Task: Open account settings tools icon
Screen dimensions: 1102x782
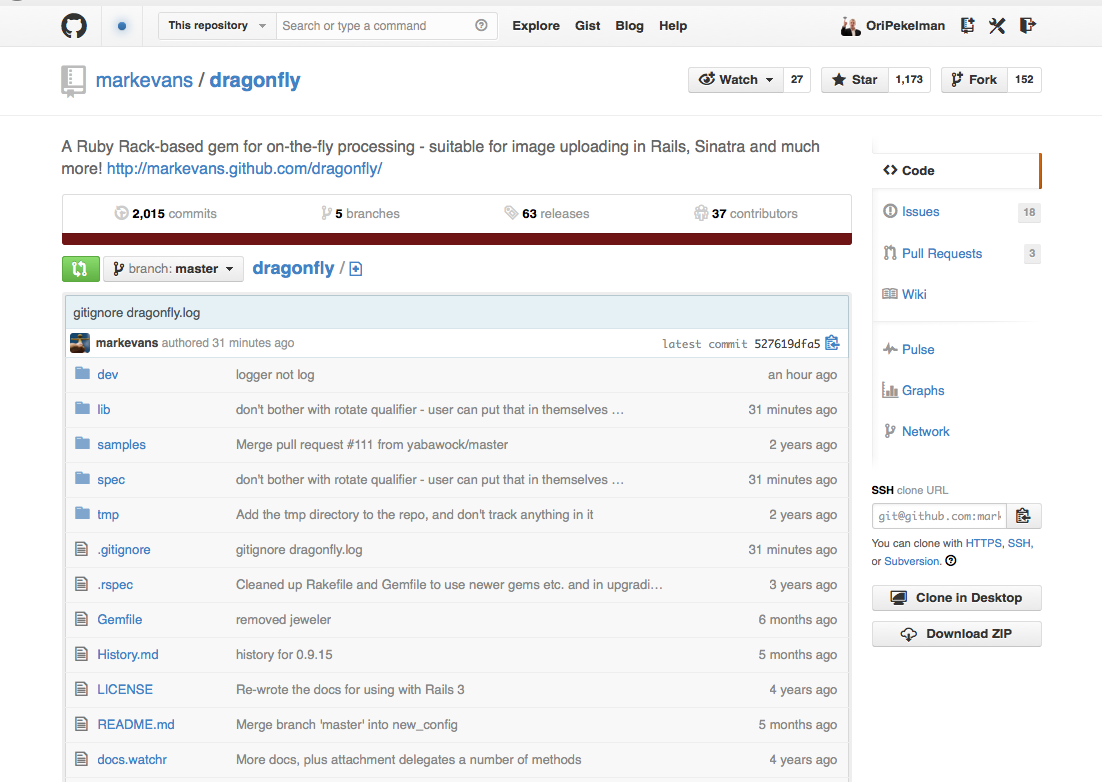Action: pos(997,26)
